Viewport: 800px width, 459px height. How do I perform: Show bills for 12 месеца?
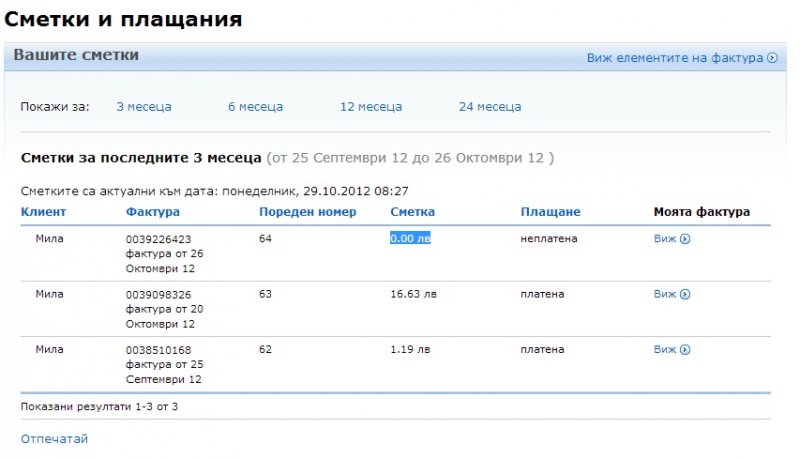coord(371,107)
